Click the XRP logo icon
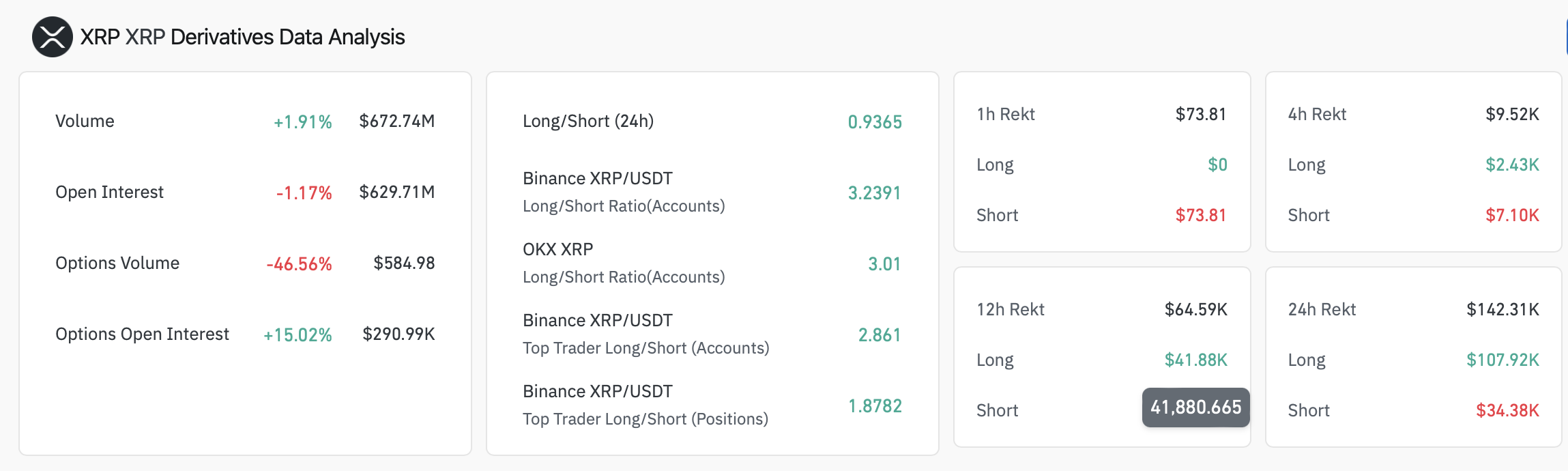The height and width of the screenshot is (471, 1568). coord(52,38)
